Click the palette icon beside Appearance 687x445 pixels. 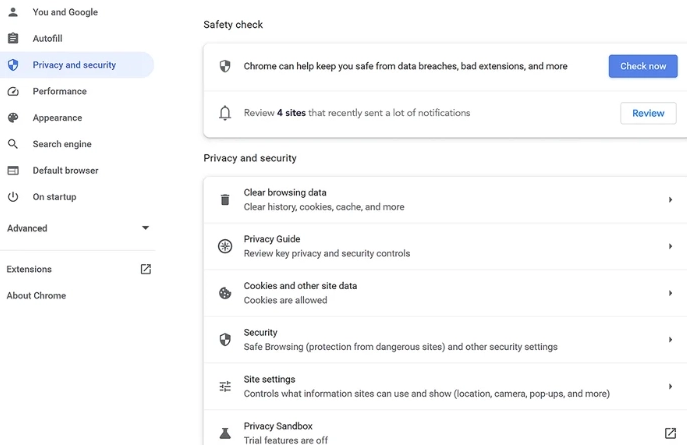pos(13,117)
